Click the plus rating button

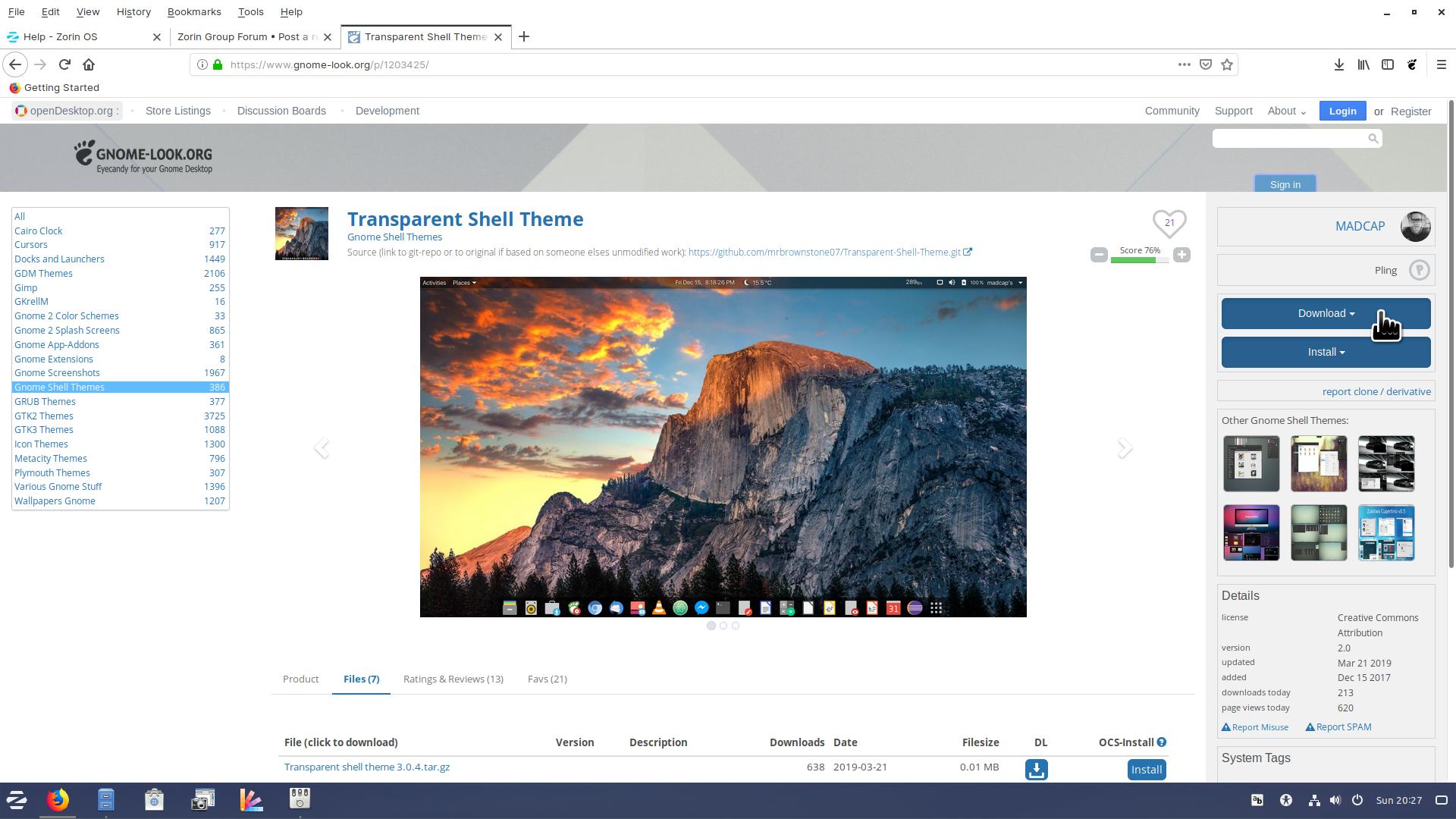(1181, 255)
